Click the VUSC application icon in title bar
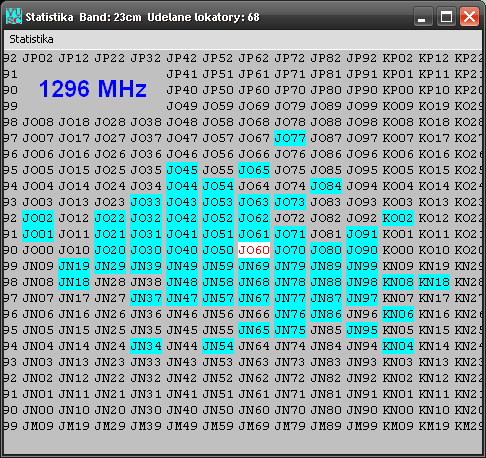This screenshot has width=486, height=458. coord(14,16)
